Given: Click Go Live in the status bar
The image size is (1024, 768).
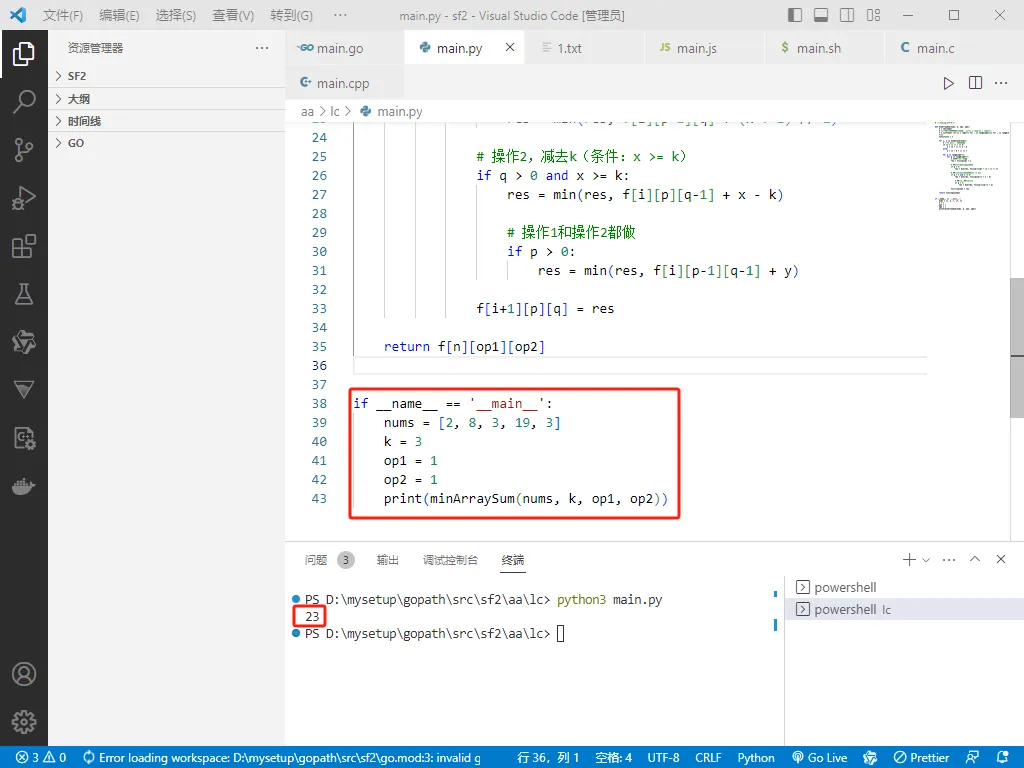Looking at the screenshot, I should [x=820, y=758].
